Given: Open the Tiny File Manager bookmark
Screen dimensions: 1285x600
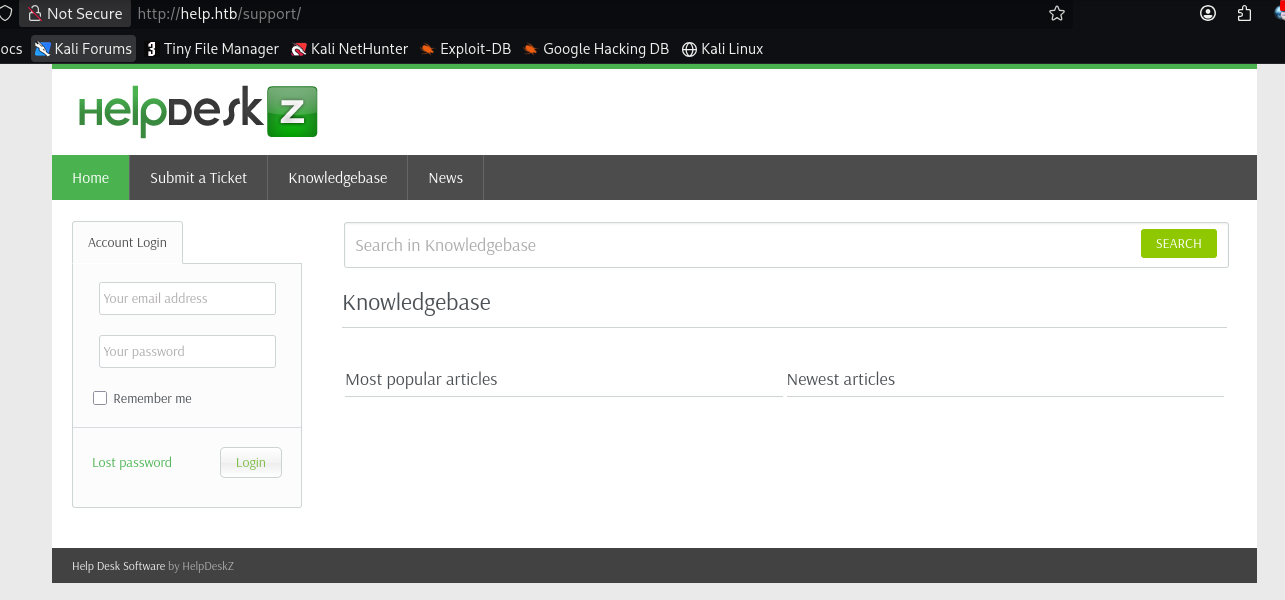Looking at the screenshot, I should [x=212, y=49].
